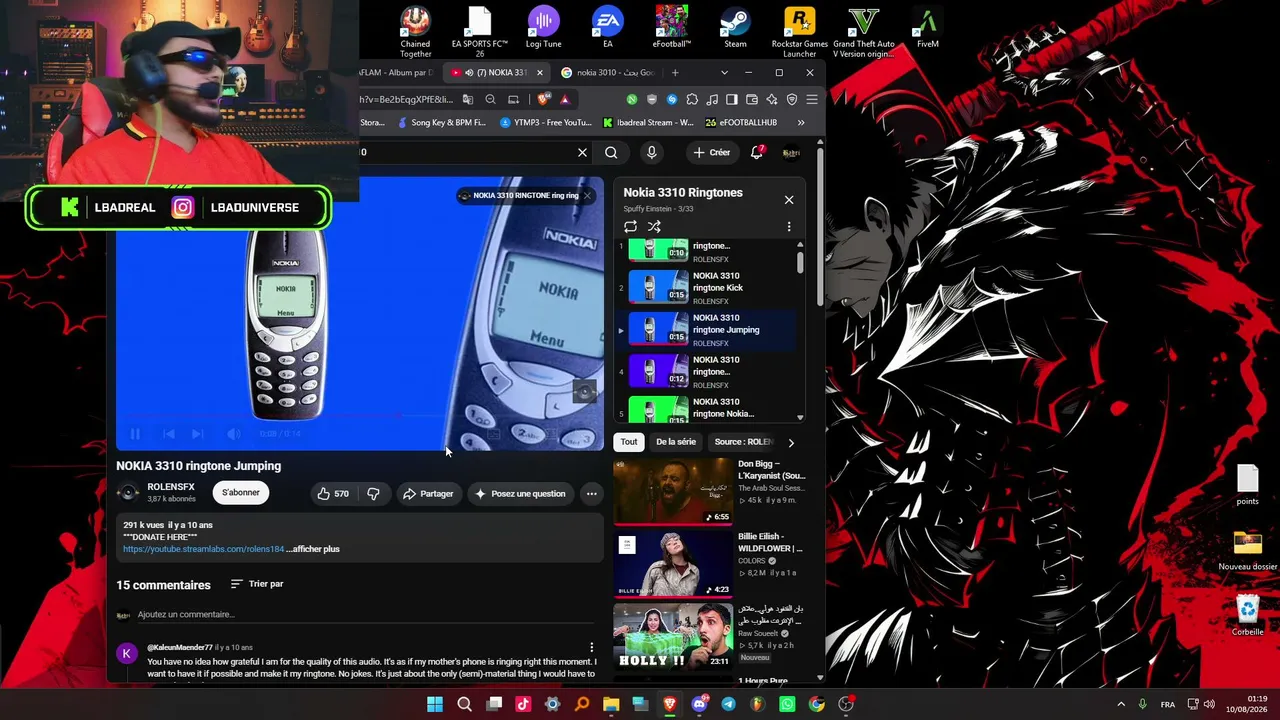
Task: Open Billie Eilish WILDFLOWER video thumbnail
Action: [x=672, y=564]
